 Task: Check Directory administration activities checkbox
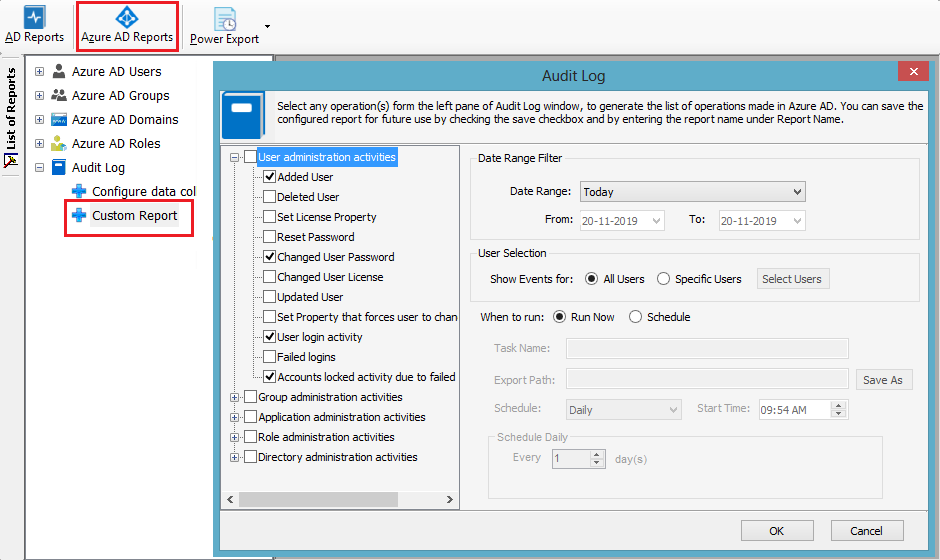pyautogui.click(x=251, y=457)
